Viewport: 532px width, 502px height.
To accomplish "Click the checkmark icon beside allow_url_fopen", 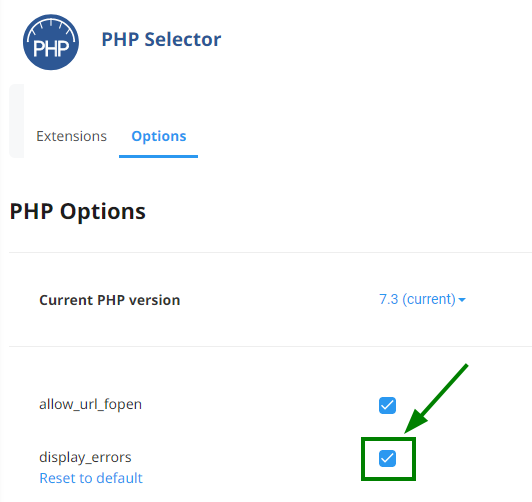I will point(387,405).
